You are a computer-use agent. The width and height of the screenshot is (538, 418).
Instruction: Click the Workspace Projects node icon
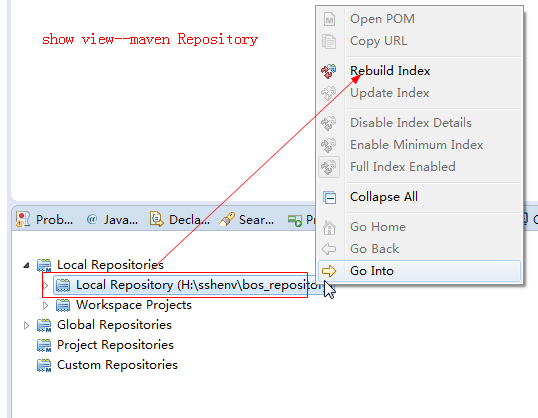[63, 305]
